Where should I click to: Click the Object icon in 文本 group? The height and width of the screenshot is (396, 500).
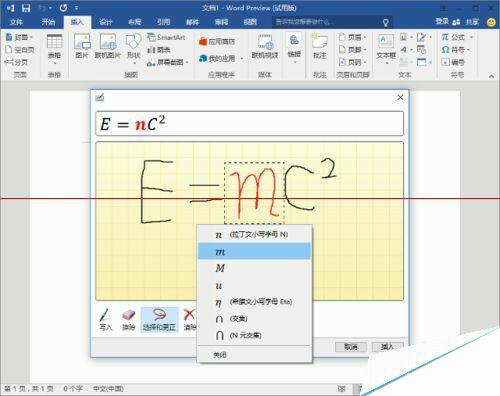click(423, 62)
